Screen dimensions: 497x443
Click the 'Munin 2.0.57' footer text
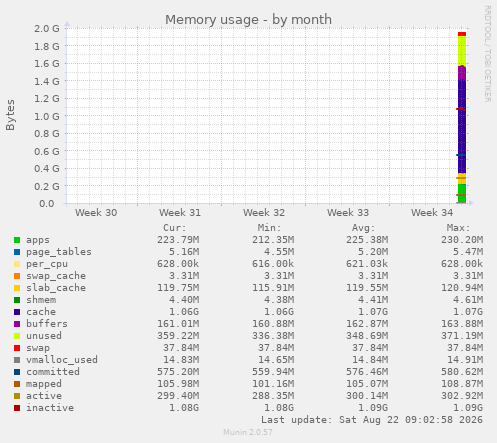(248, 432)
